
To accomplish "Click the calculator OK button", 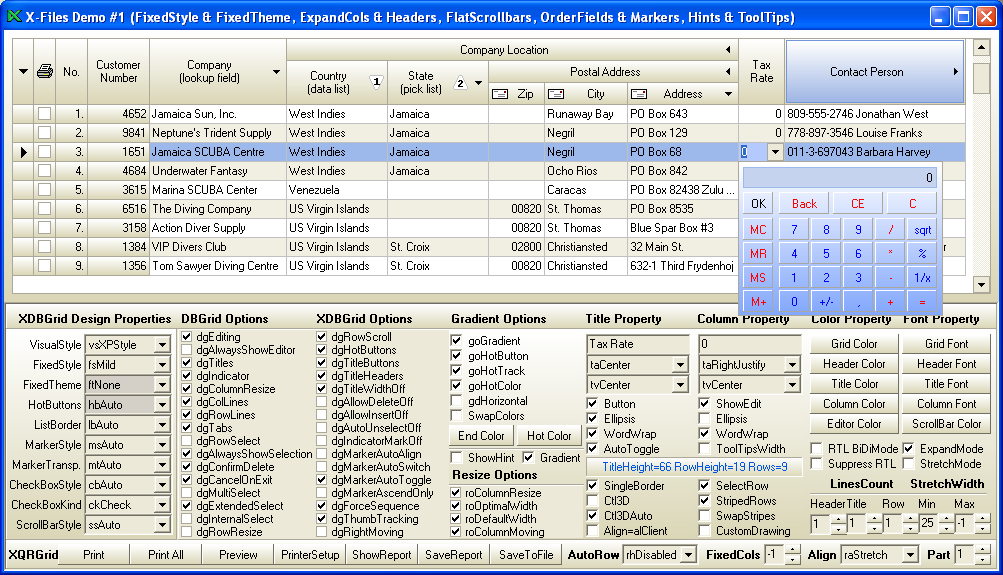I will point(758,204).
